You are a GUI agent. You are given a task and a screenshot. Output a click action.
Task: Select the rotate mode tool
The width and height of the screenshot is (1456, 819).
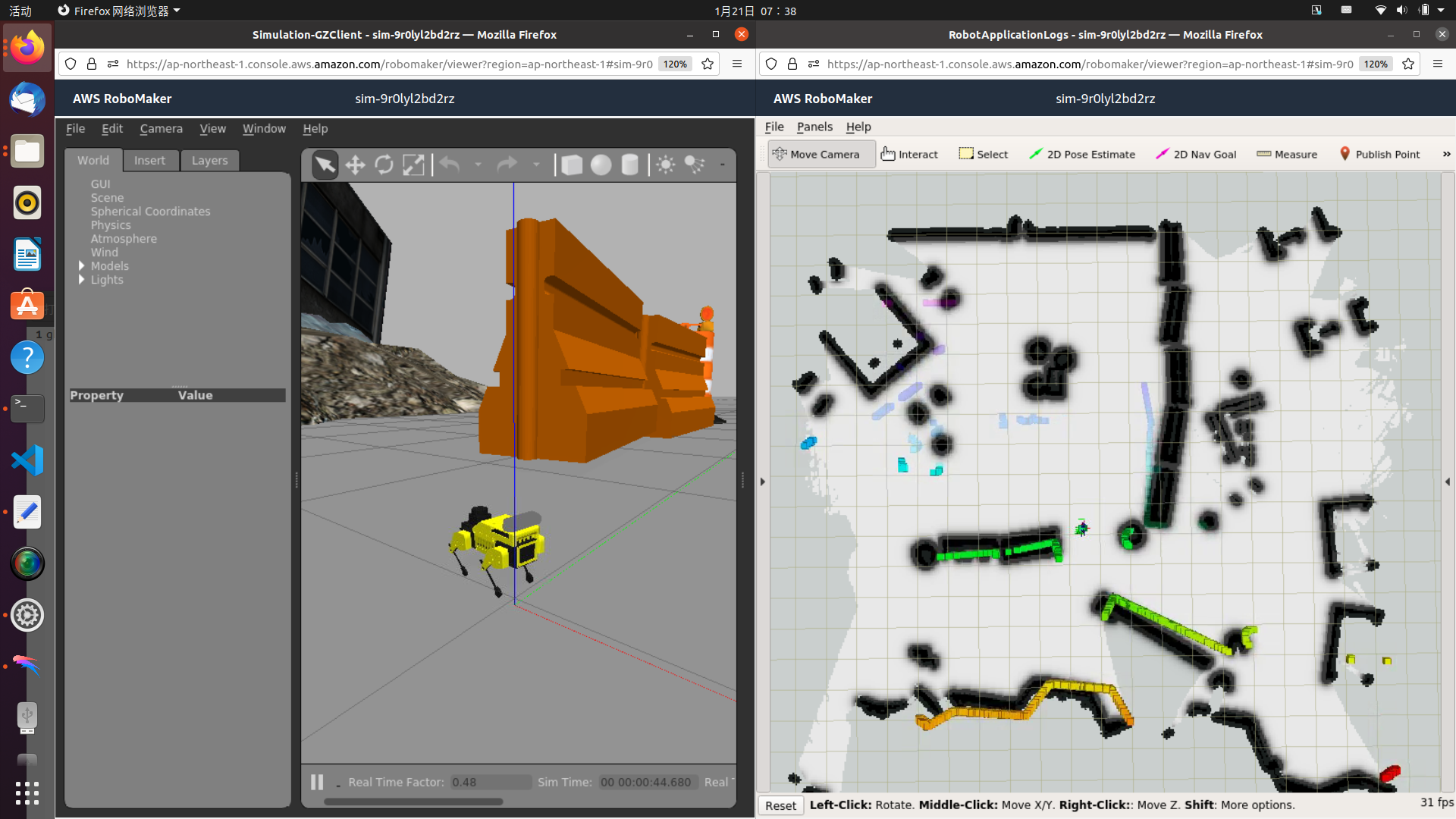click(x=384, y=165)
